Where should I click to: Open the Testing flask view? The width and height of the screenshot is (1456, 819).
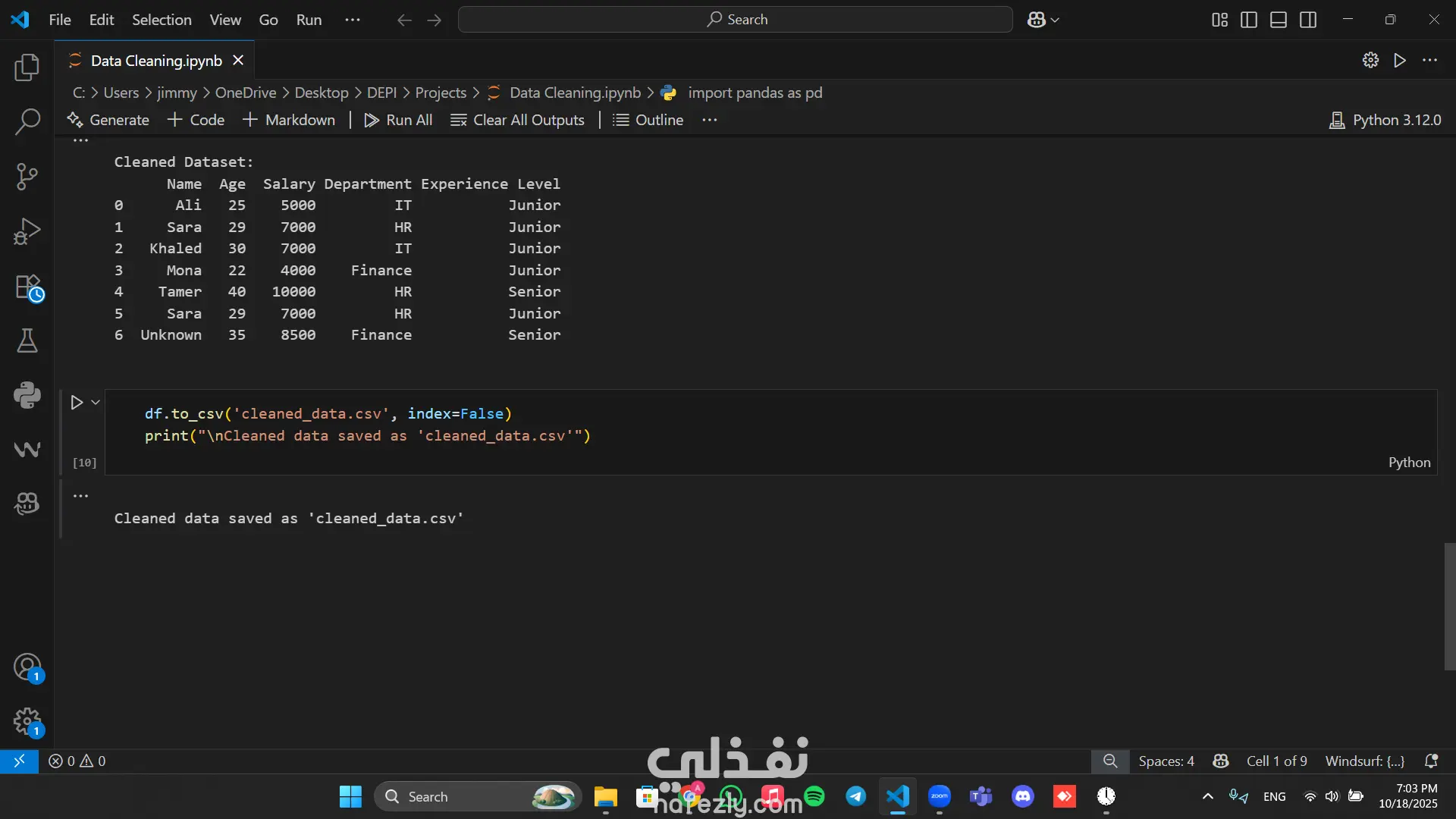(27, 340)
